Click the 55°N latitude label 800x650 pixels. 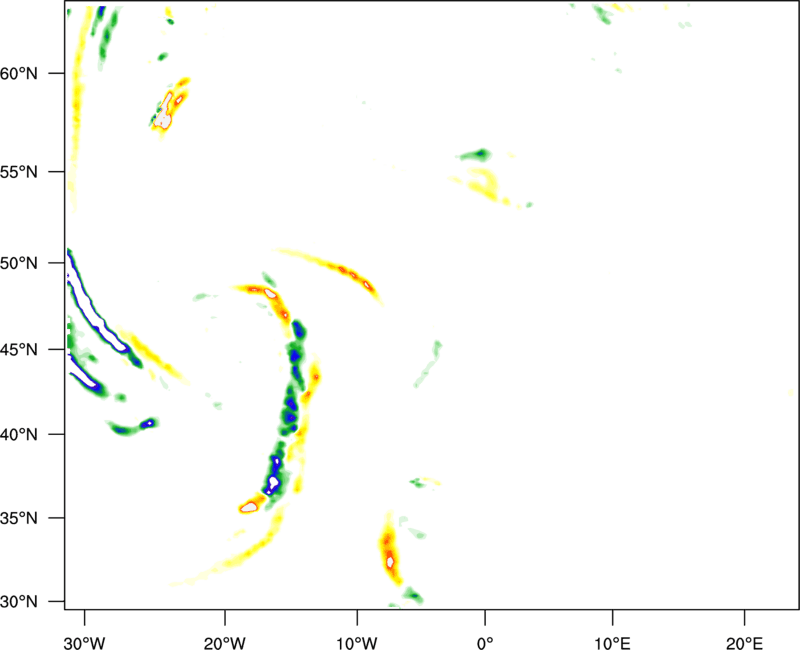point(19,171)
